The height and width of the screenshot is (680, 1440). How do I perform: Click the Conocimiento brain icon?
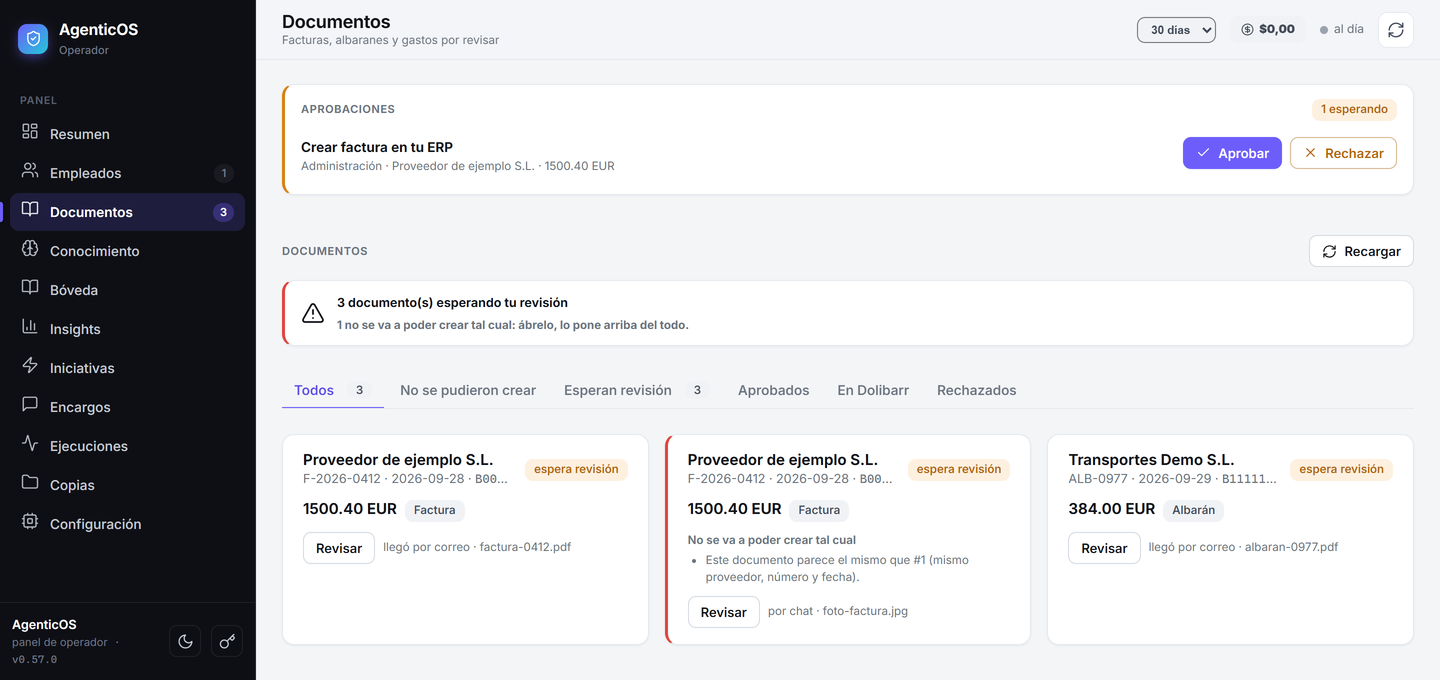30,249
